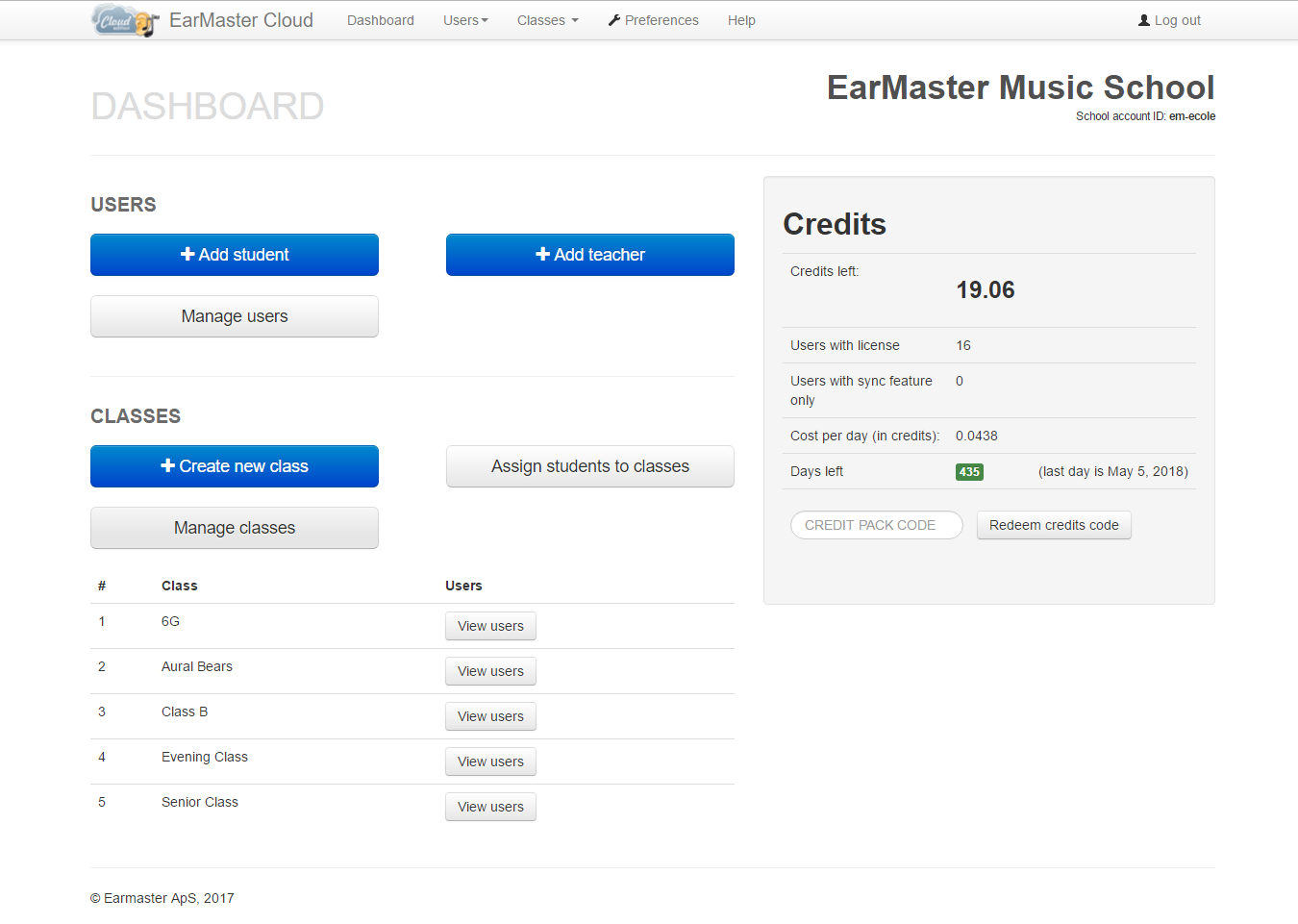Click the Class column header
Screen dimensions: 1298x924
coord(180,586)
